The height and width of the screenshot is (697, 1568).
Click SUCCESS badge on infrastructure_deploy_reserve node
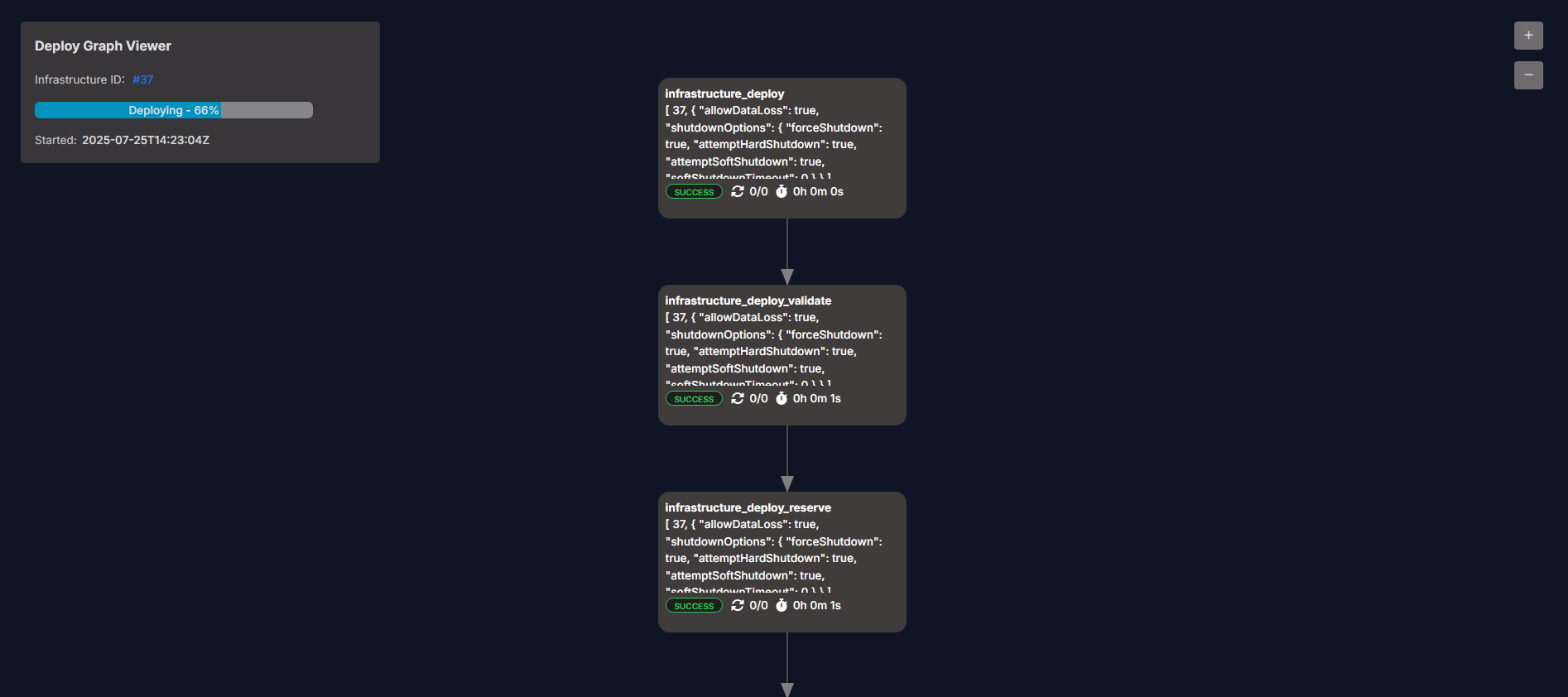pyautogui.click(x=694, y=606)
